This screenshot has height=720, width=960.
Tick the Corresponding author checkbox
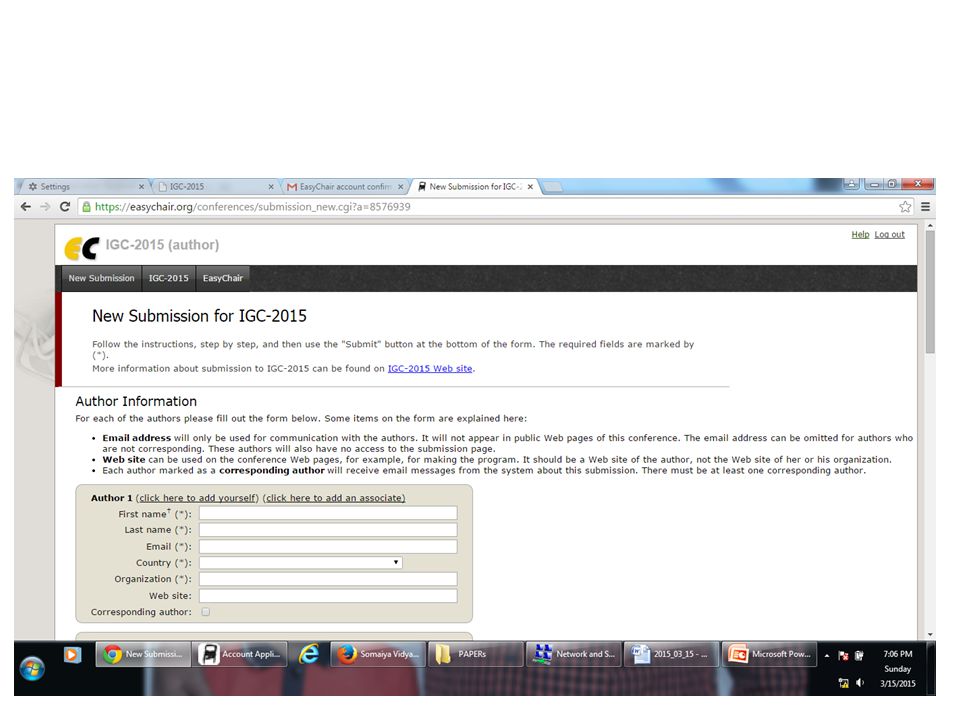206,612
